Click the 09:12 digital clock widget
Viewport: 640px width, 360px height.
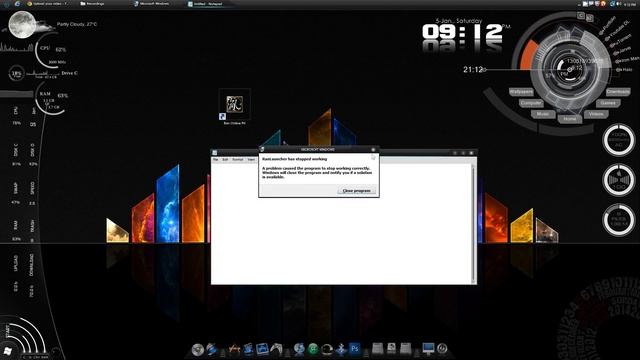tap(463, 32)
